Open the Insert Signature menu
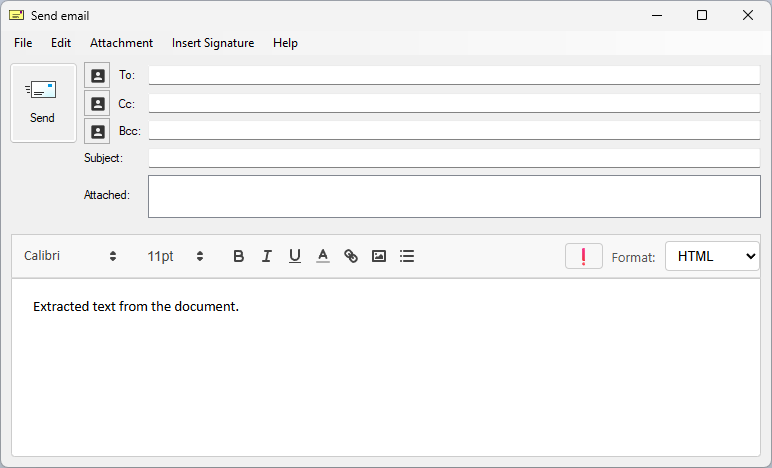This screenshot has height=468, width=772. (x=213, y=43)
